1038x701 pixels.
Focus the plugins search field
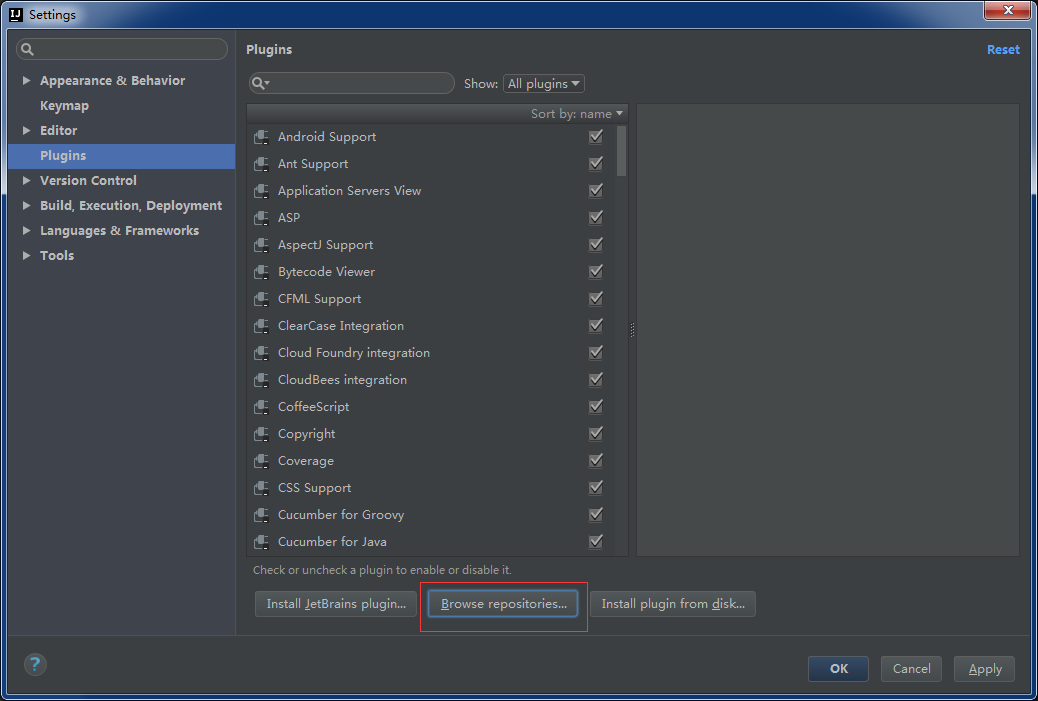tap(352, 83)
